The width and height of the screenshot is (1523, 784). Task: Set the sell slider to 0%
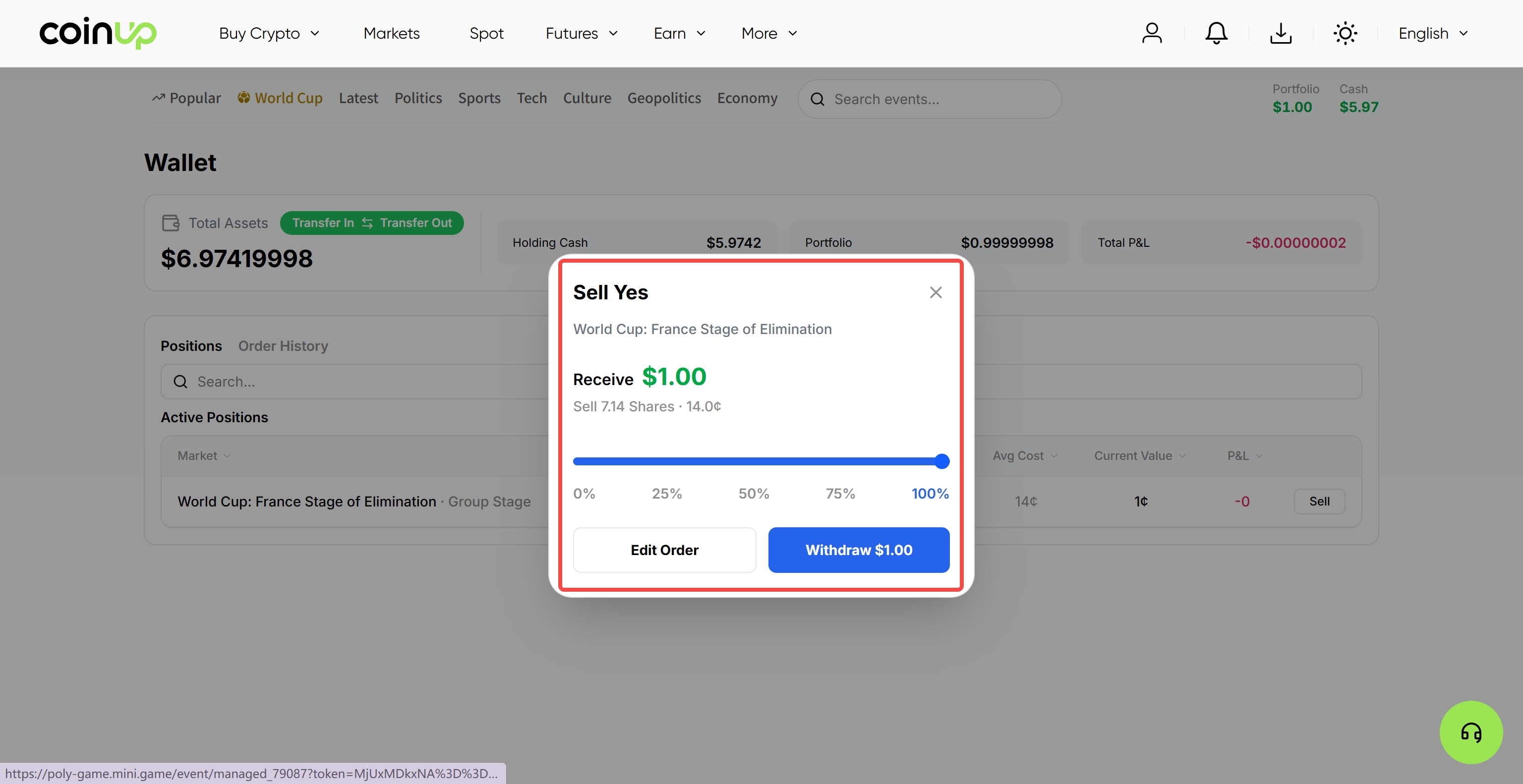584,493
